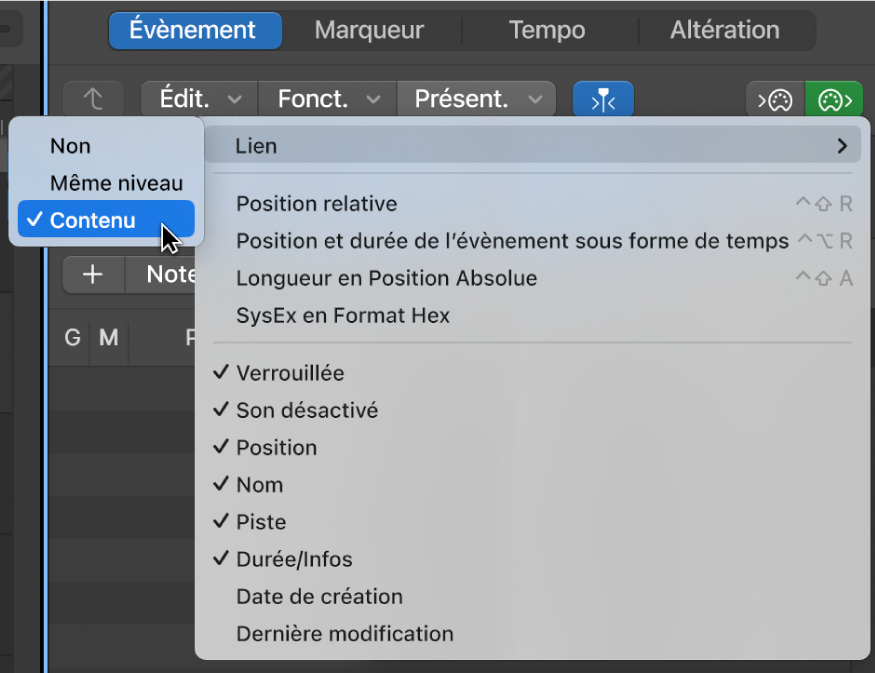This screenshot has height=673, width=875.
Task: Open the Présent. dropdown menu
Action: tap(476, 100)
